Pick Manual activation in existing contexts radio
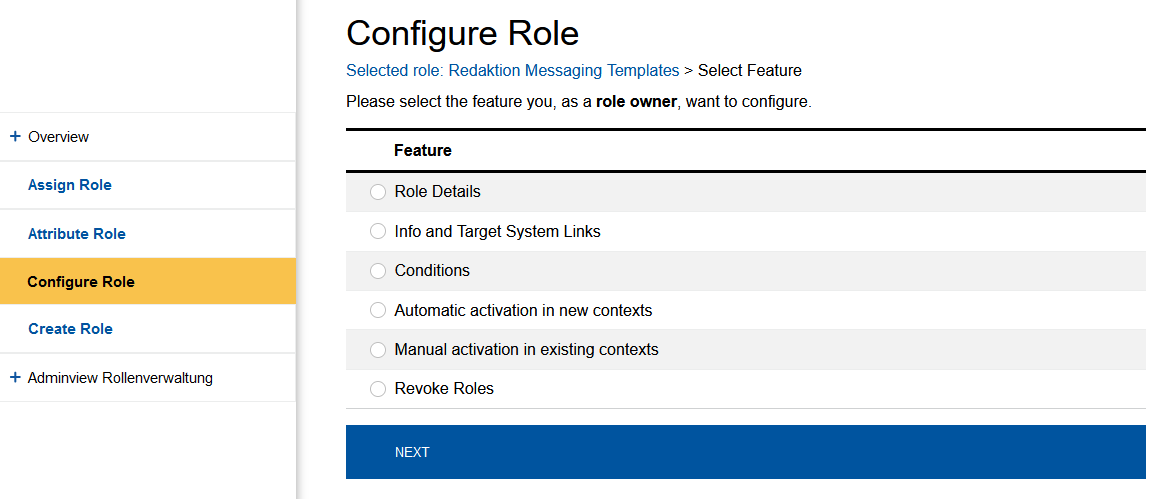 [378, 350]
